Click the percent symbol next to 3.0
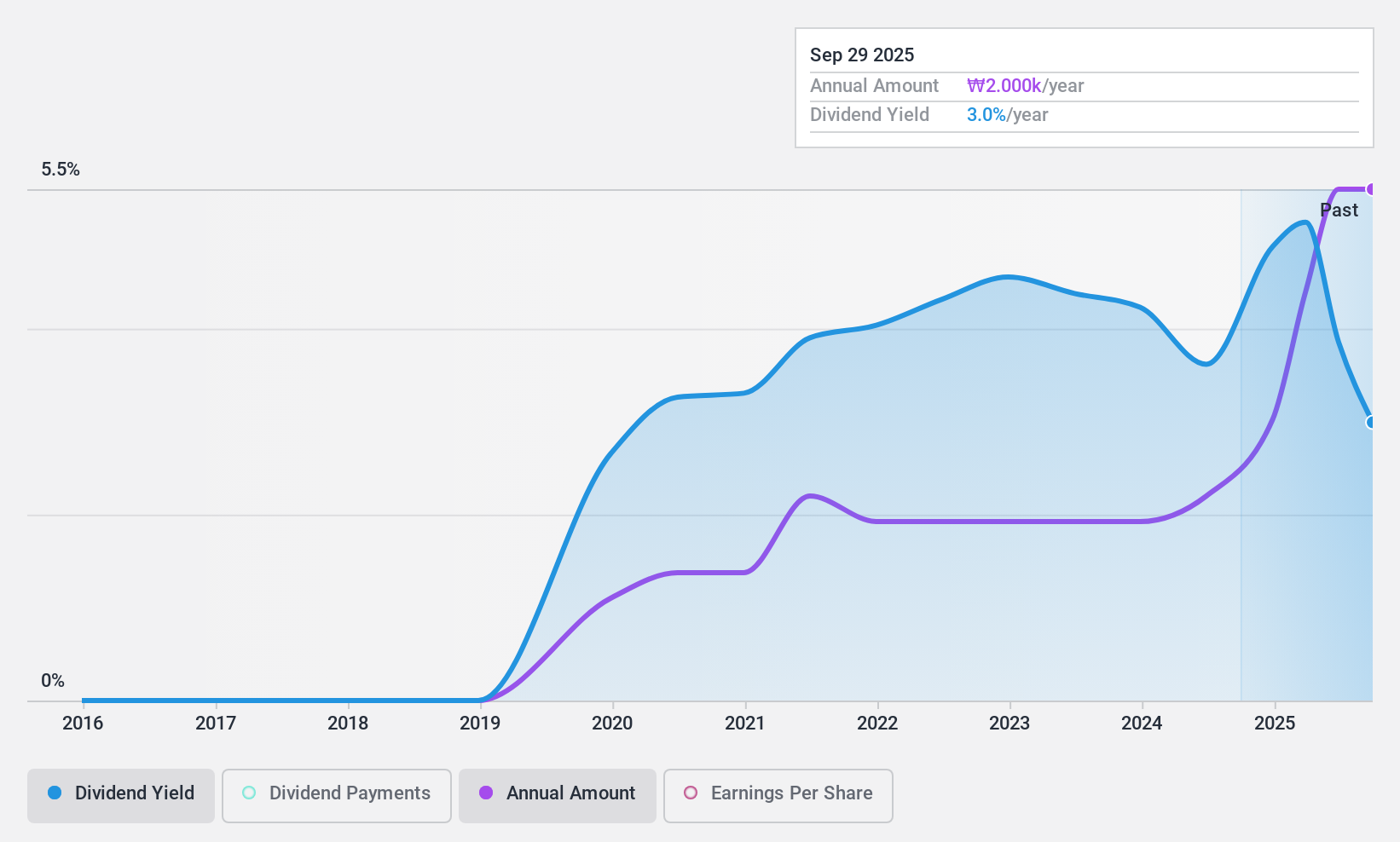 [x=998, y=114]
